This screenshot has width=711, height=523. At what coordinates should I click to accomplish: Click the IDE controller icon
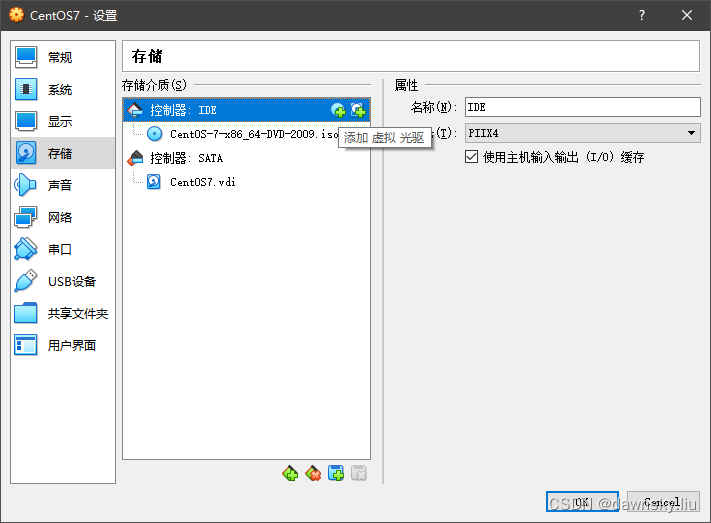click(135, 110)
